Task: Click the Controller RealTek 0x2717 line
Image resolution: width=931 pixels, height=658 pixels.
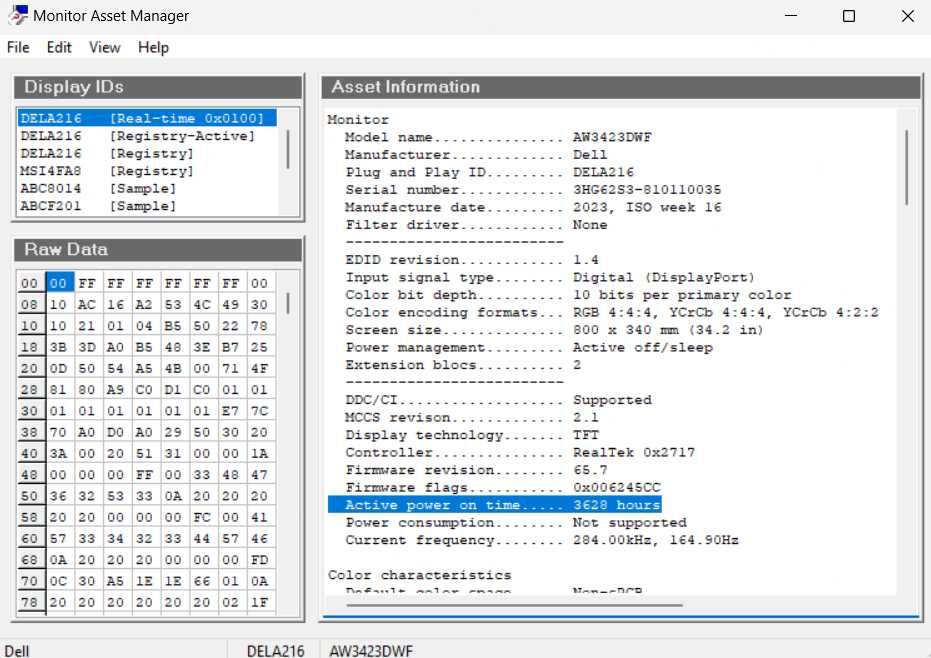Action: [520, 453]
